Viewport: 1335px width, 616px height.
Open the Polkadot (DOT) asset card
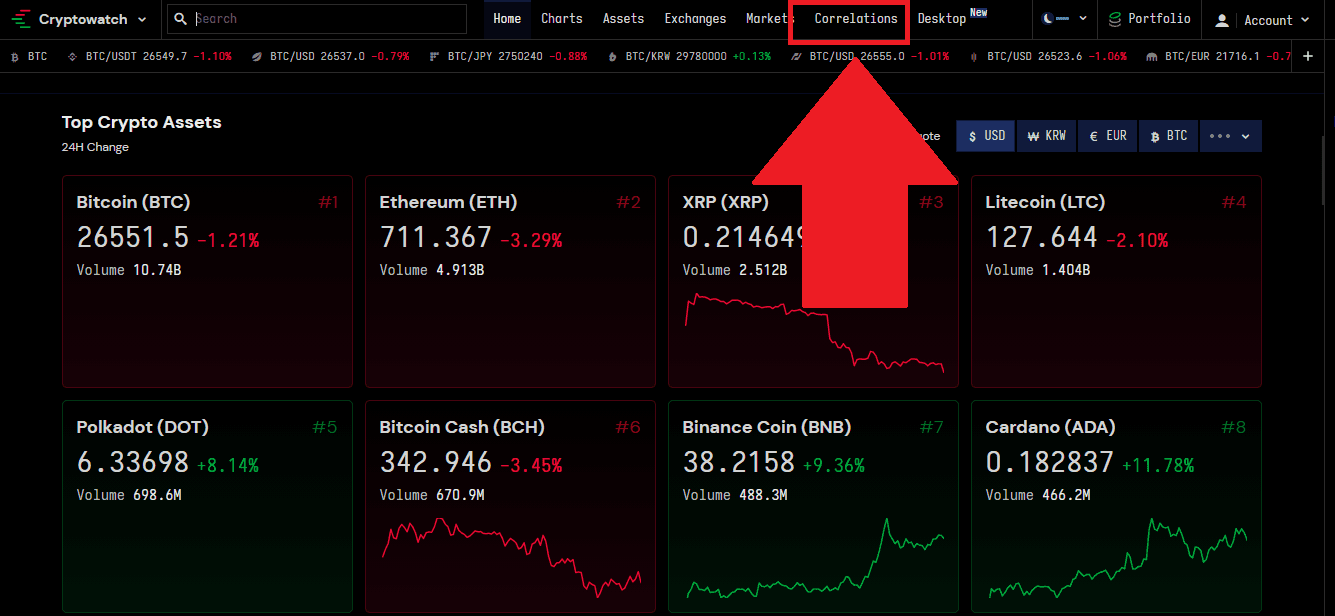[x=207, y=506]
